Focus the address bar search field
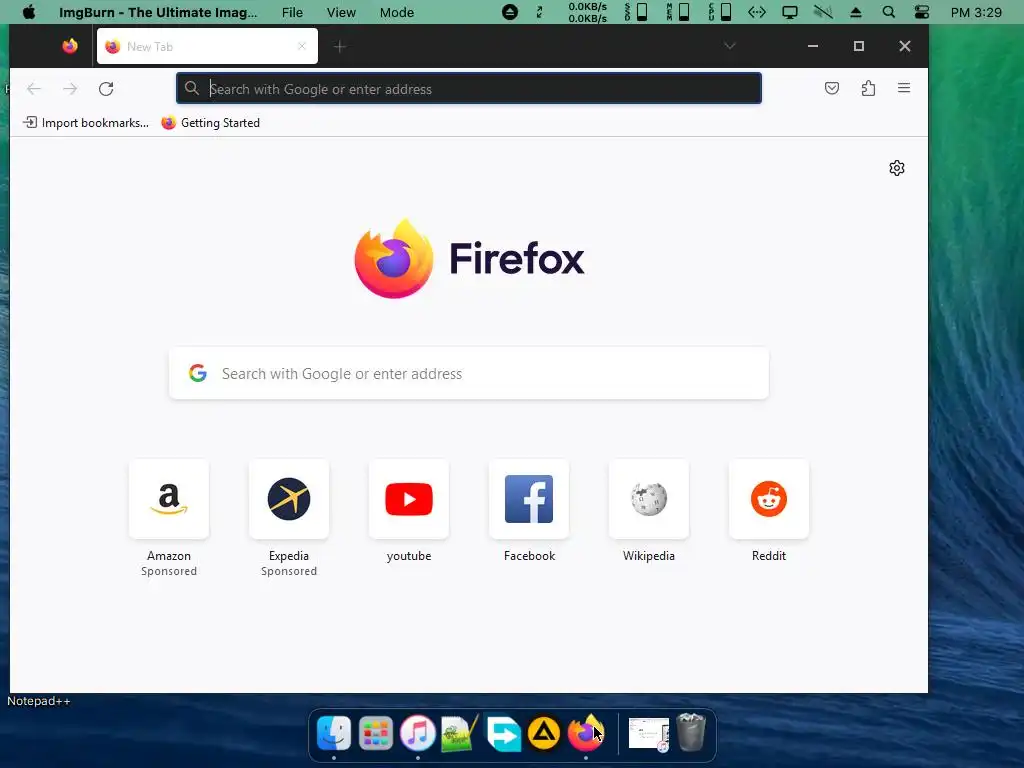 click(x=469, y=89)
